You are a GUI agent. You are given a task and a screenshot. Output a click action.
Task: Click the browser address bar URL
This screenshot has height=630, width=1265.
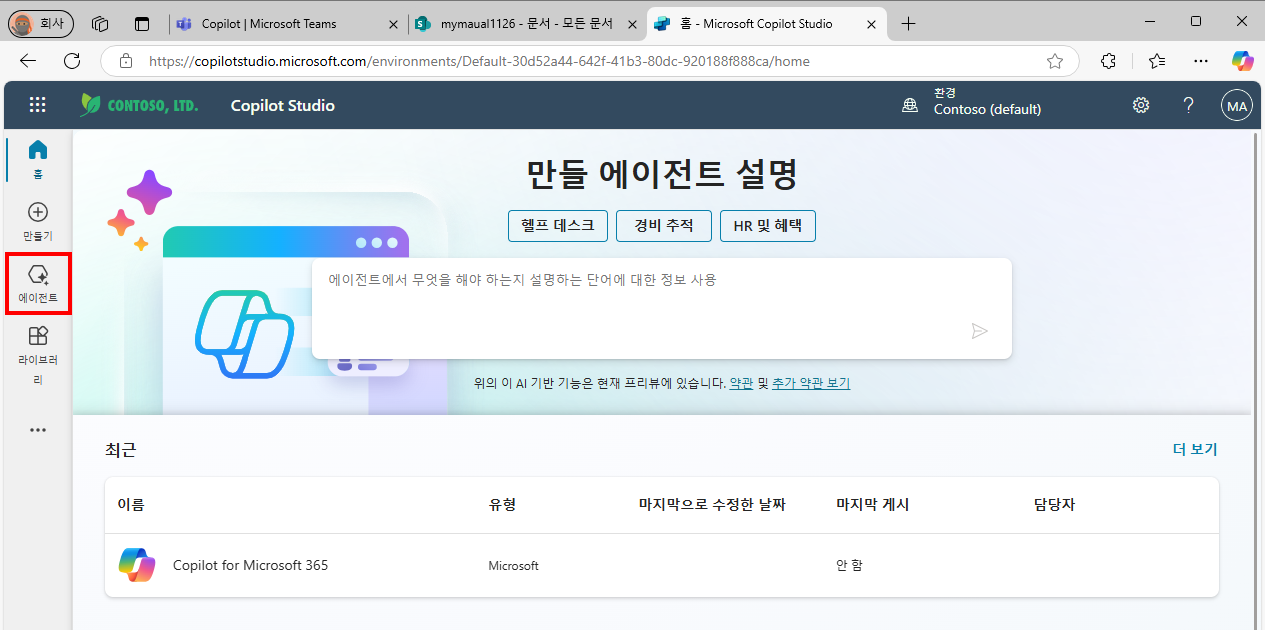(x=479, y=61)
